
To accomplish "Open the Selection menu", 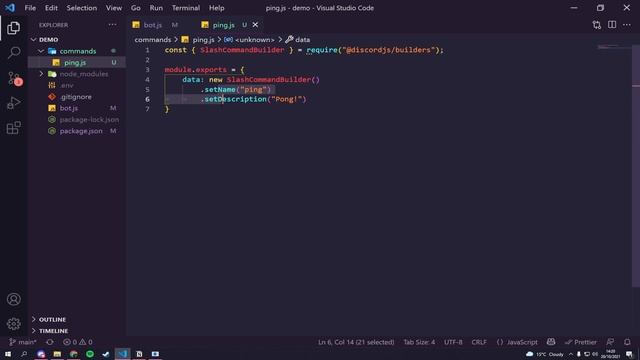I will tap(82, 8).
